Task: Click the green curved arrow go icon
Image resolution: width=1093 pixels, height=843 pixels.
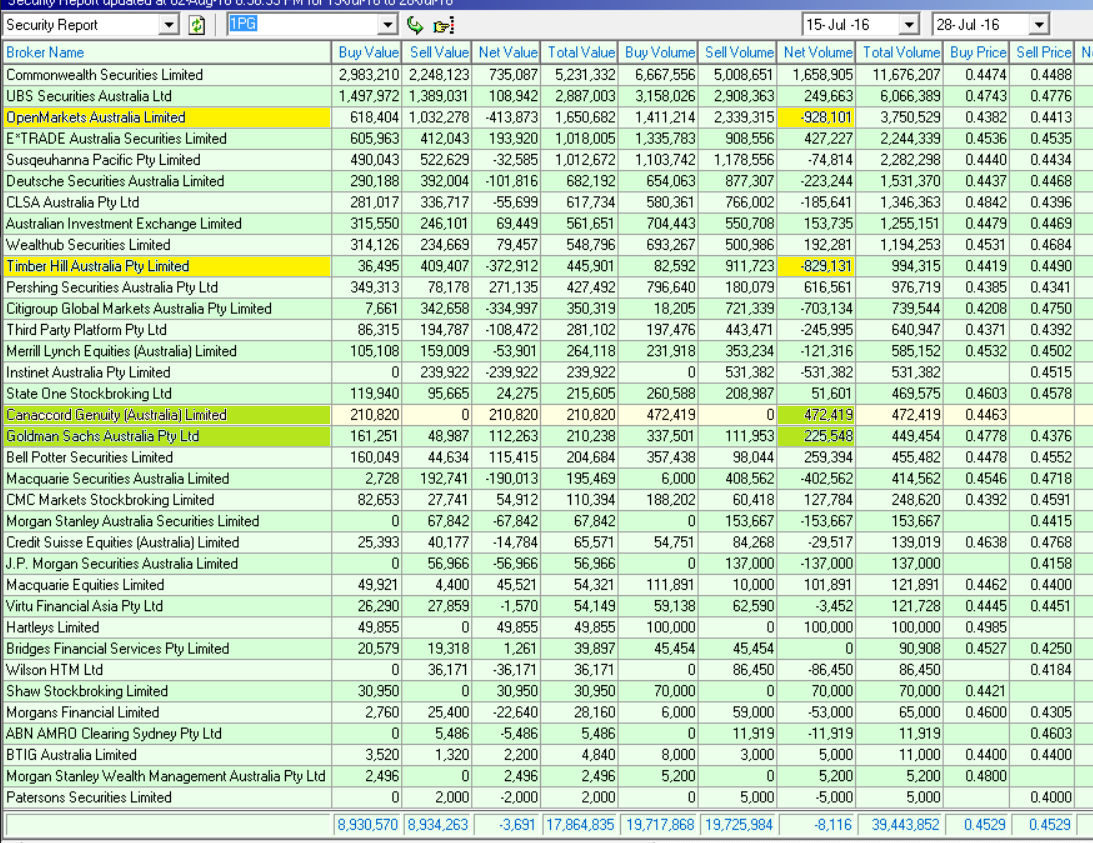Action: (x=415, y=26)
